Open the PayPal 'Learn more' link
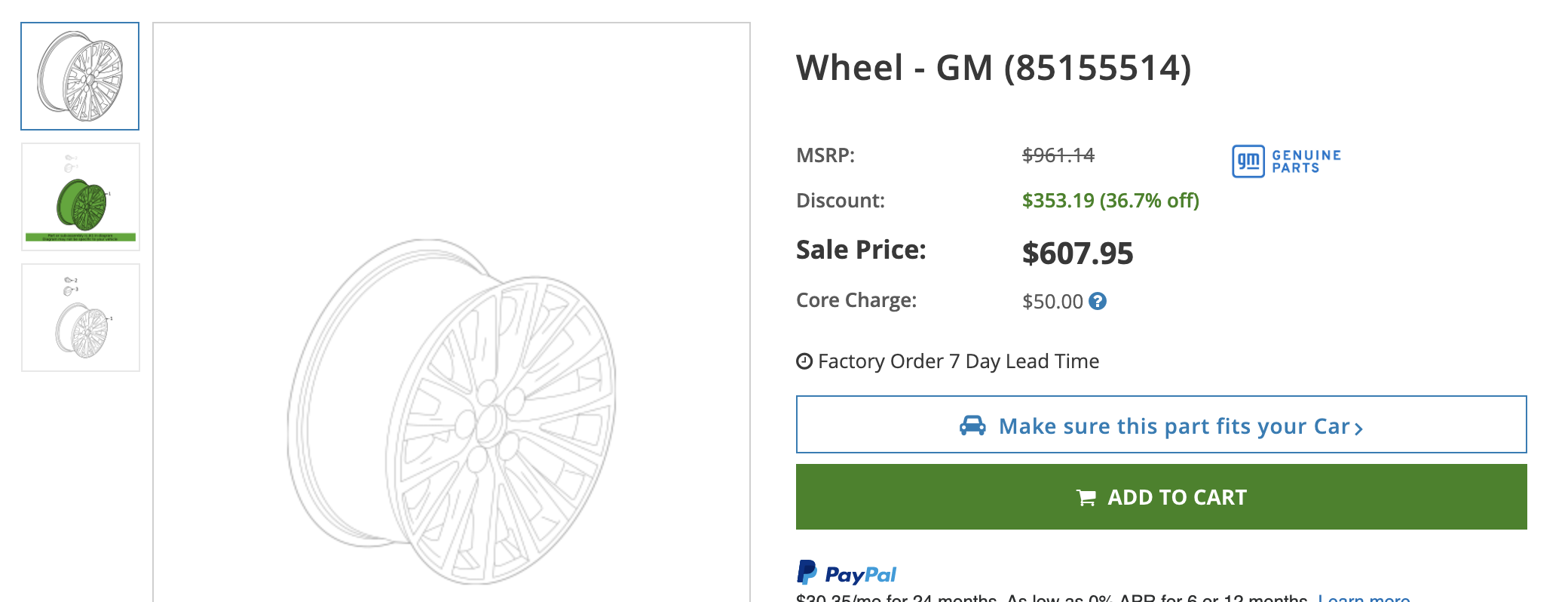The width and height of the screenshot is (1568, 602). (x=1363, y=598)
